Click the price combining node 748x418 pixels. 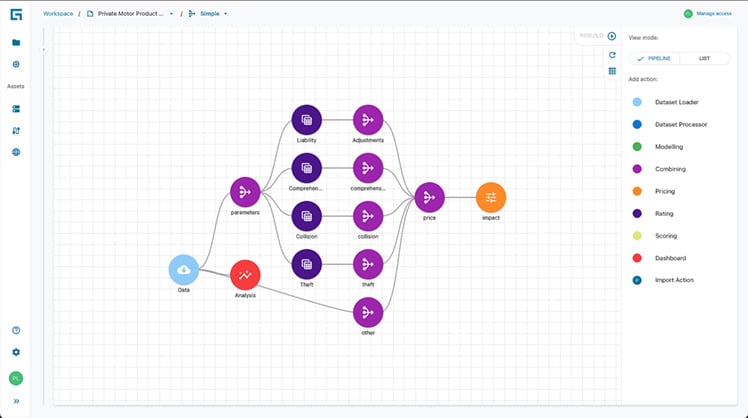[x=429, y=197]
